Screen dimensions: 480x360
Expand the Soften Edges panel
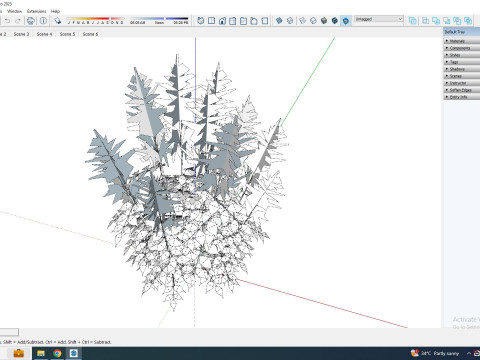pyautogui.click(x=462, y=90)
